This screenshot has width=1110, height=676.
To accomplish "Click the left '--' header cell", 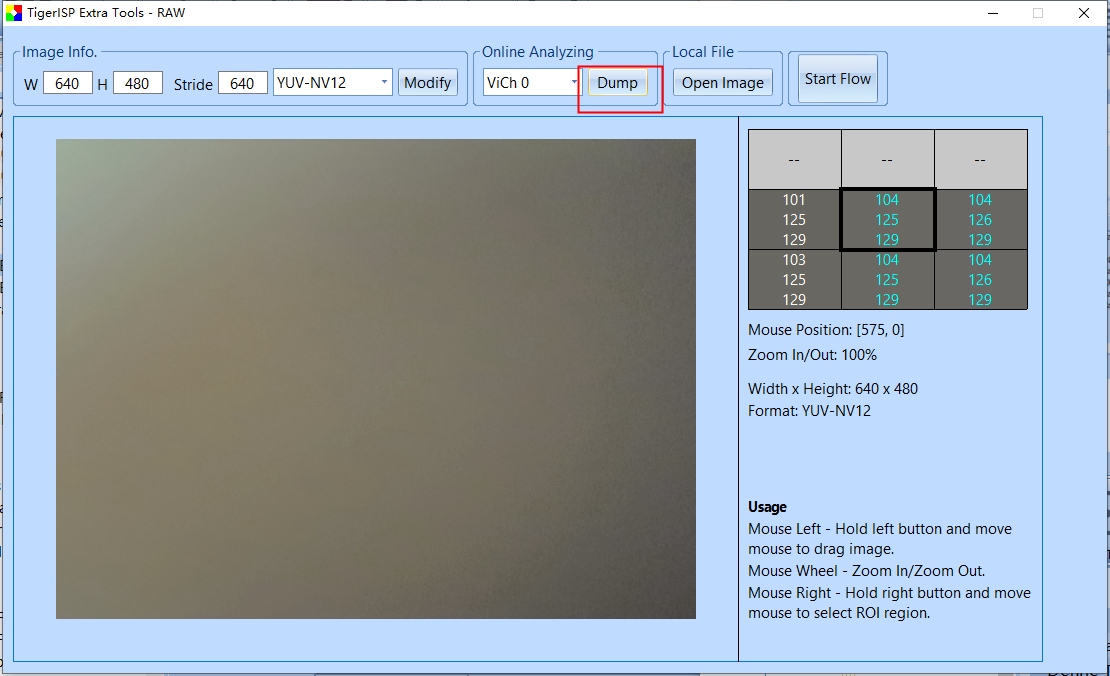I will pos(794,159).
